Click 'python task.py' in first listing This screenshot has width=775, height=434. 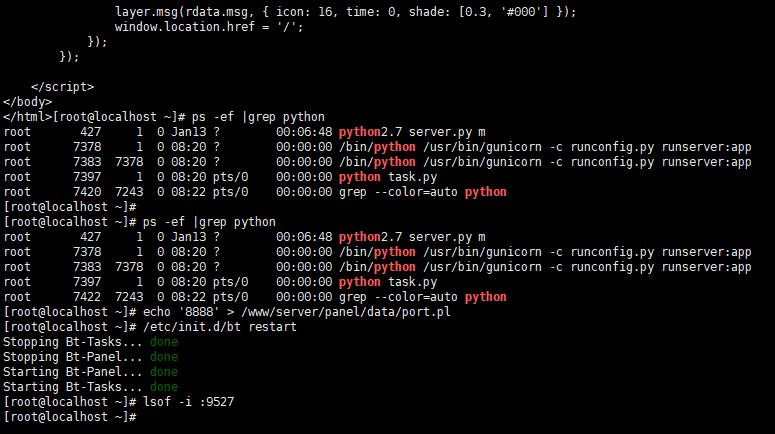click(x=388, y=177)
